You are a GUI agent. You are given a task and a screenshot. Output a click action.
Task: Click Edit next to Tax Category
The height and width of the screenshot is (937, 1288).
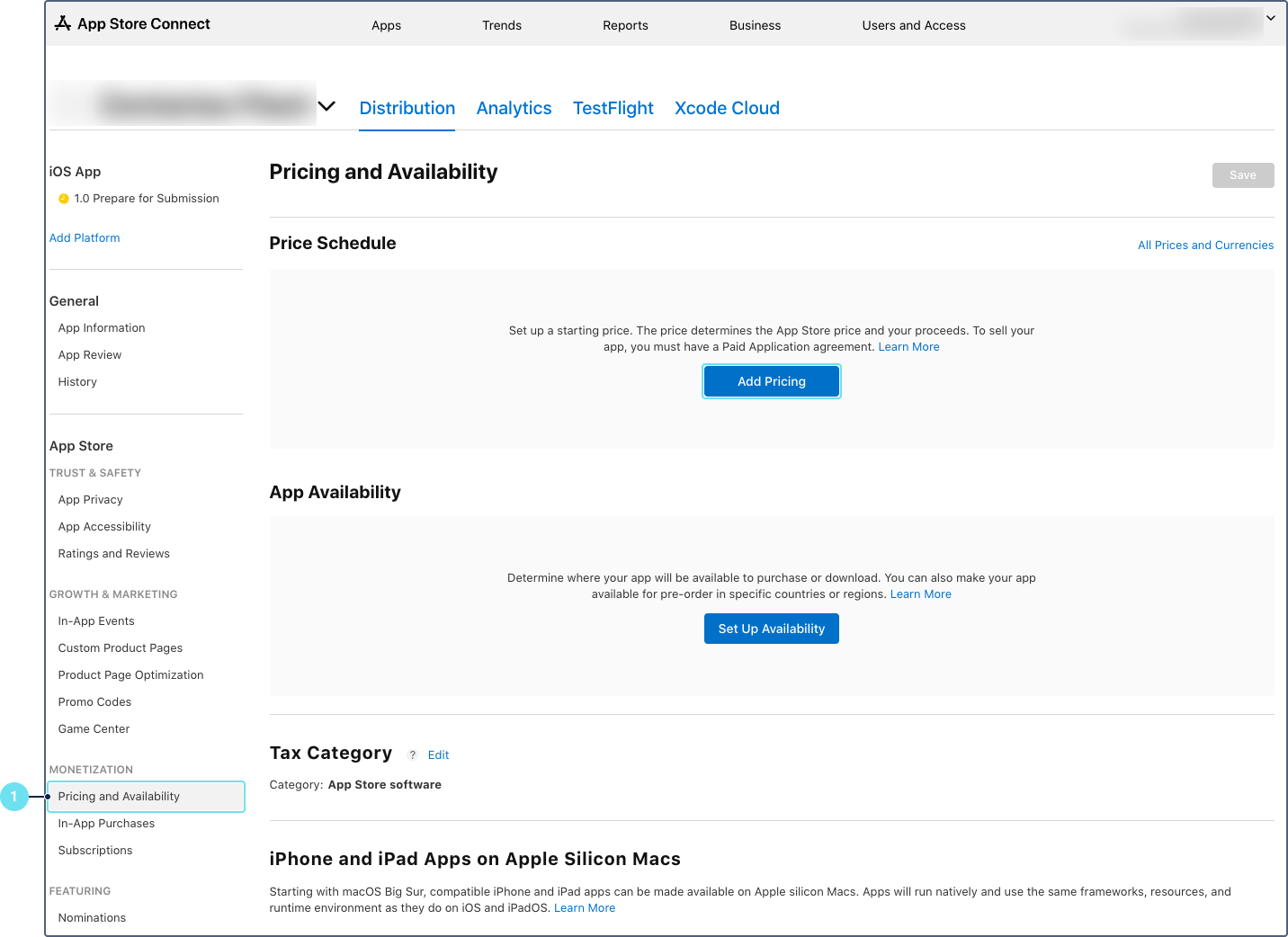click(x=439, y=755)
